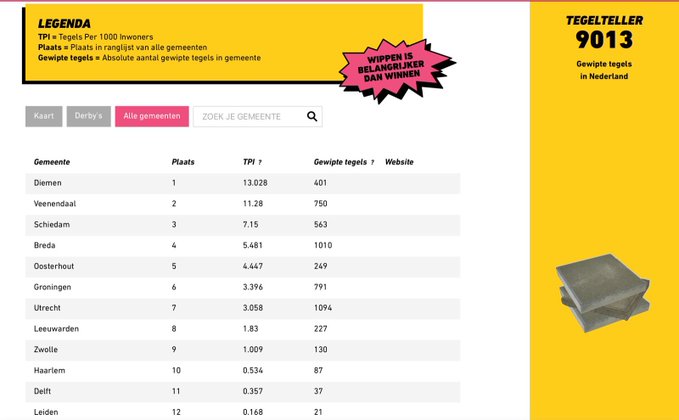
Task: Click the question mark next to TPI
Action: point(260,162)
